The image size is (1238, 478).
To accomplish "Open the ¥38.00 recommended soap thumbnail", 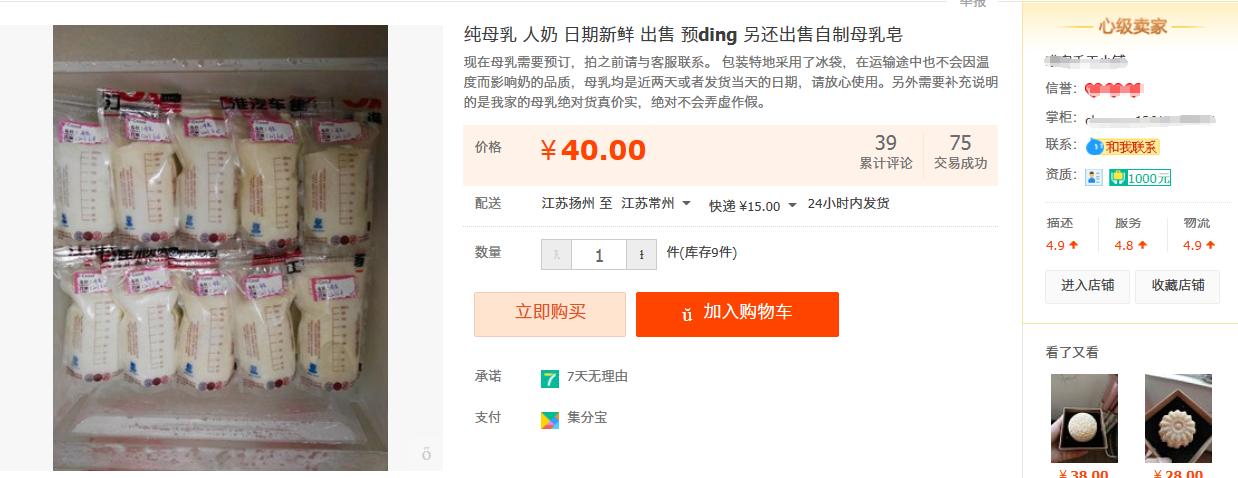I will pos(1084,418).
